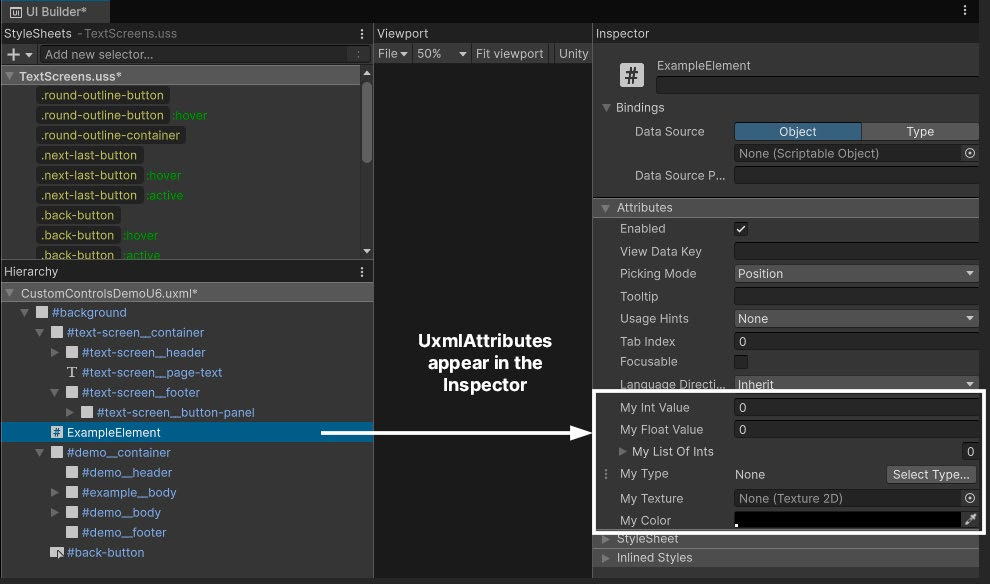Open the 50% zoom dropdown
Viewport: 990px width, 584px height.
pos(441,54)
